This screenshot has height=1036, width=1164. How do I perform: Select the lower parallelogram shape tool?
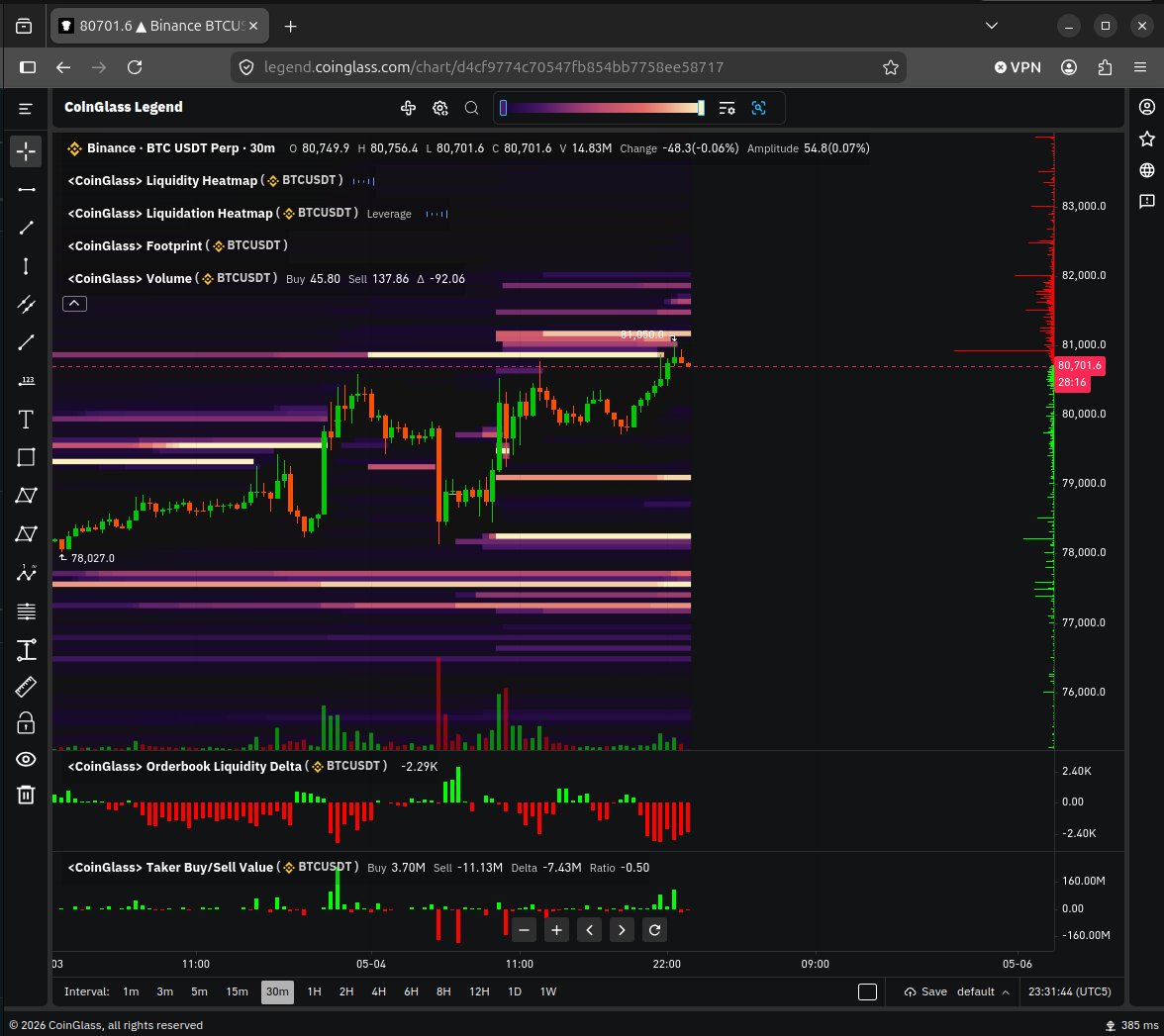(x=26, y=533)
